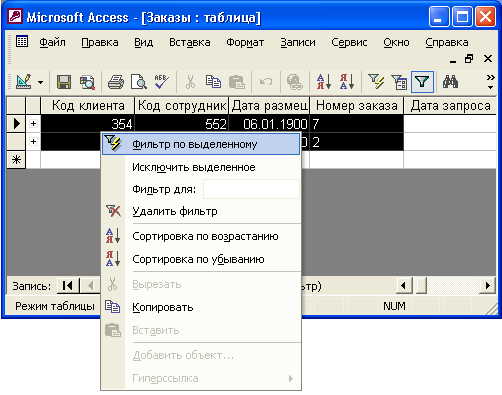Click the table icon in menu bar
Image resolution: width=502 pixels, height=395 pixels.
point(22,41)
